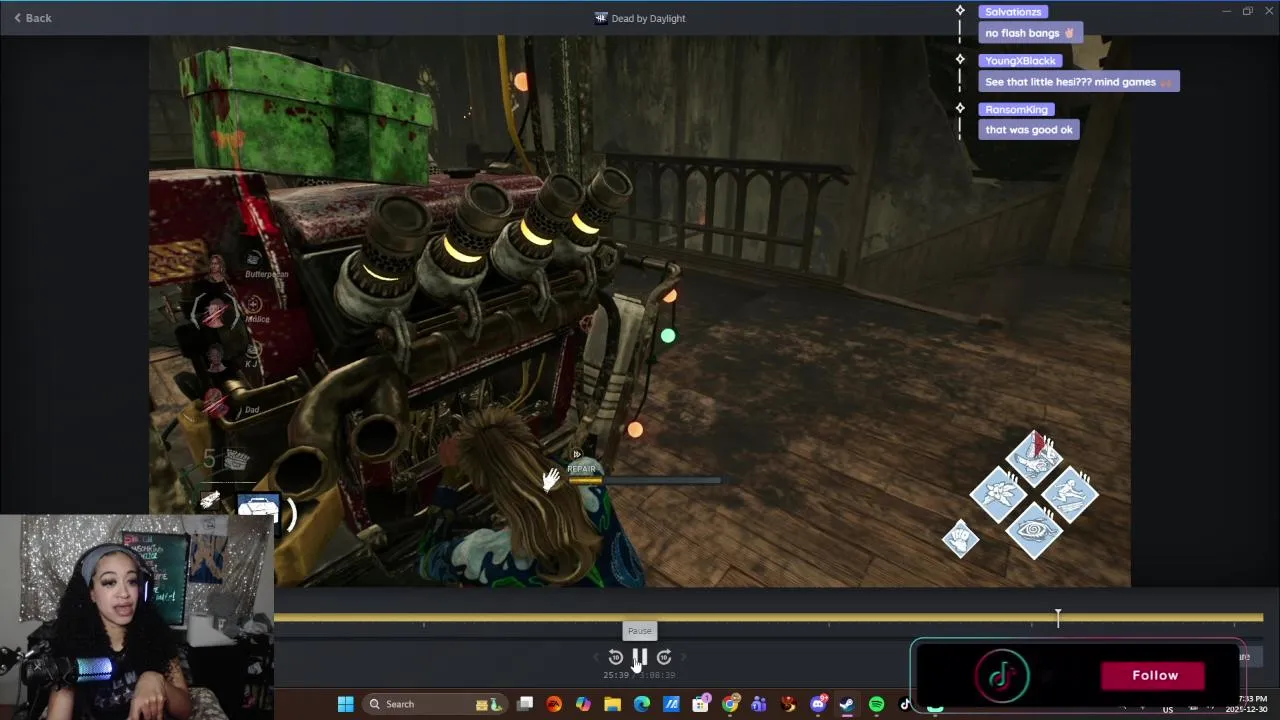Click the Salvationzs chat username
This screenshot has height=720, width=1280.
point(1013,12)
